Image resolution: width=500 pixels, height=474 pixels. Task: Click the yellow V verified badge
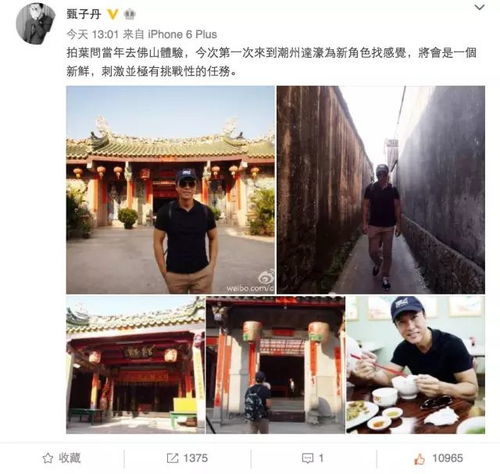click(x=113, y=14)
